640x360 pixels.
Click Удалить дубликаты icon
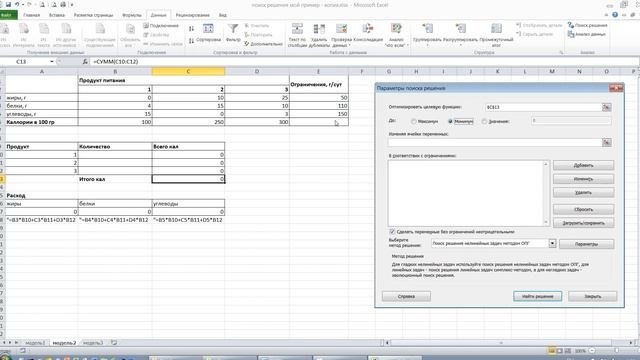(319, 29)
